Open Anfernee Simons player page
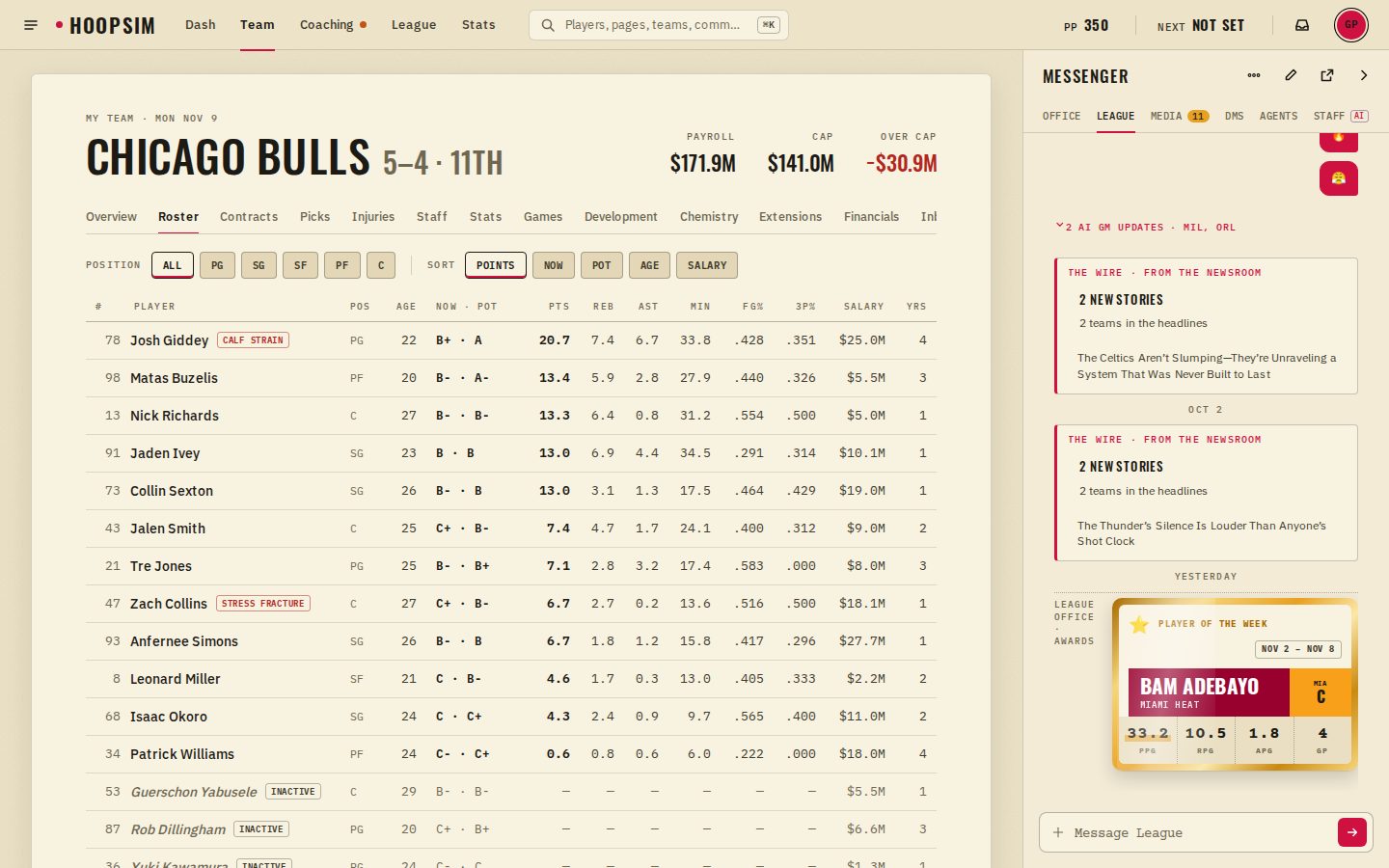Screen dimensions: 1389x868 184,641
